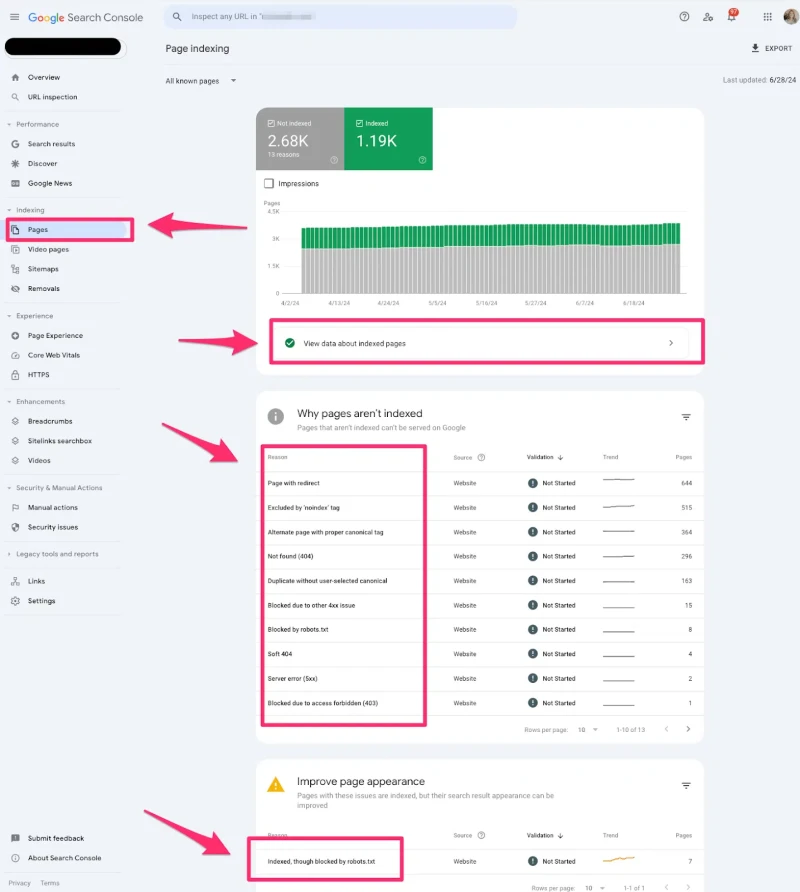Open the user management icon in header

pyautogui.click(x=708, y=17)
